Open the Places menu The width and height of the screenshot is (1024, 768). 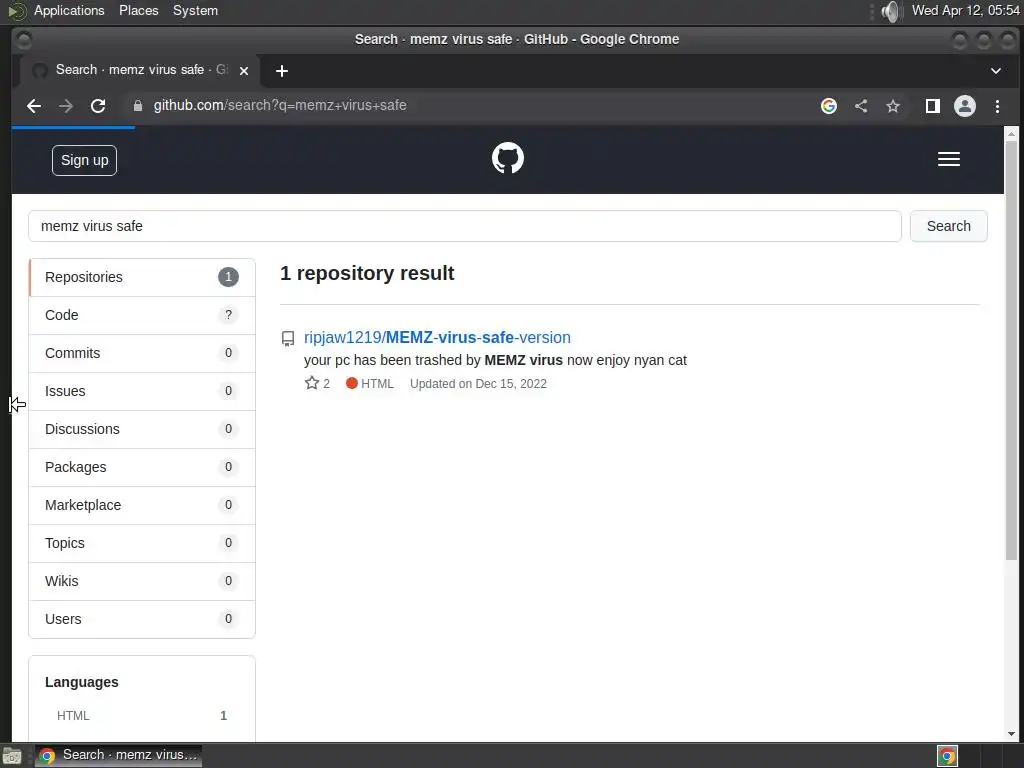[x=138, y=10]
